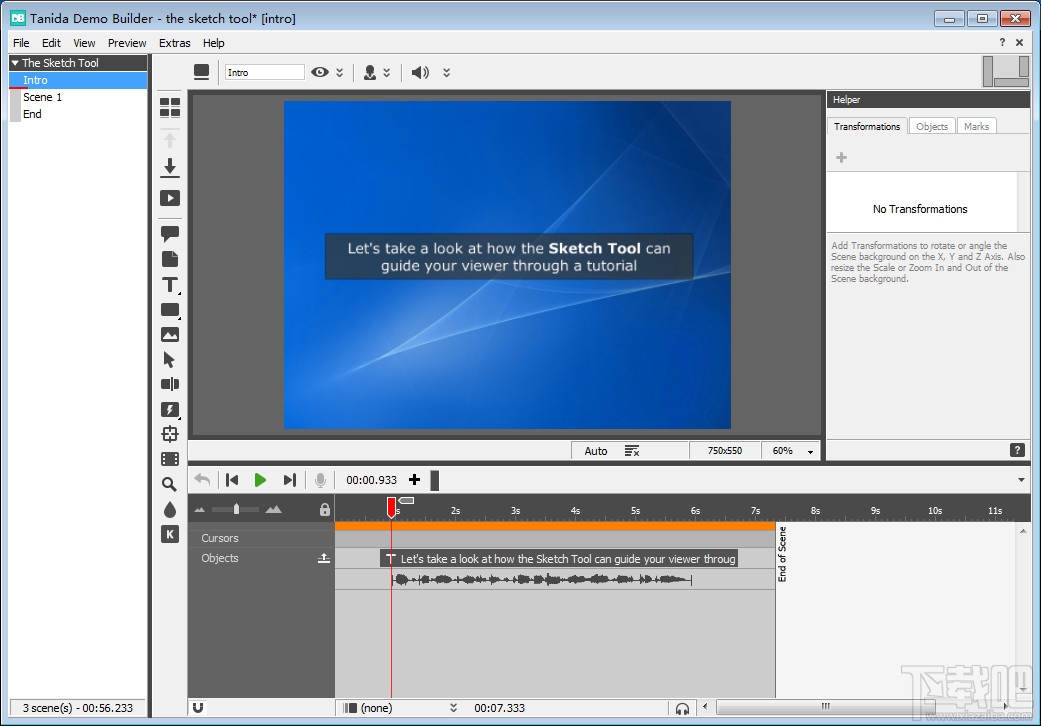The height and width of the screenshot is (726, 1041).
Task: Toggle the headphones audio preview
Action: point(682,708)
